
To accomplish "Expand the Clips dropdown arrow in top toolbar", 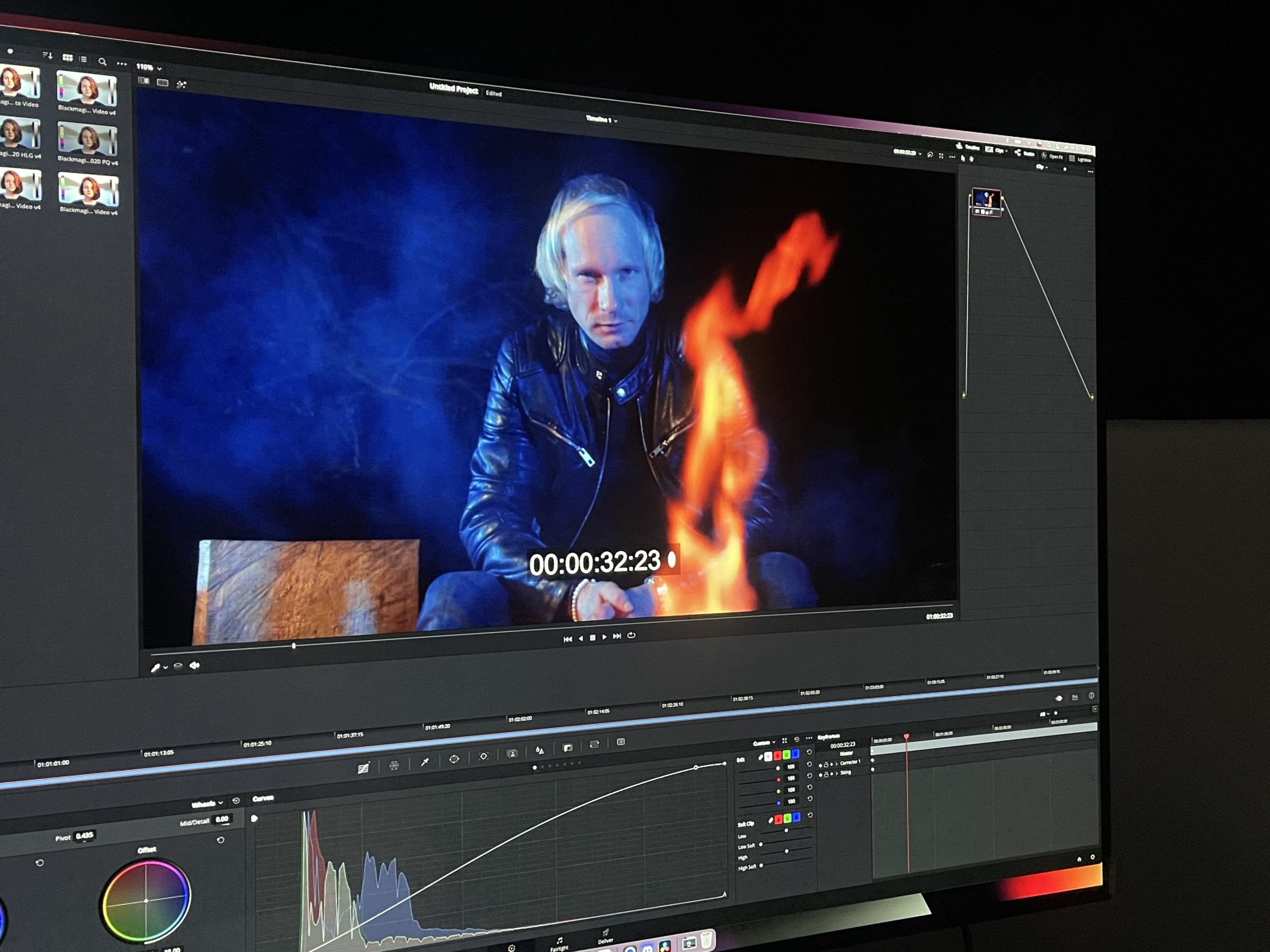I will (1007, 151).
